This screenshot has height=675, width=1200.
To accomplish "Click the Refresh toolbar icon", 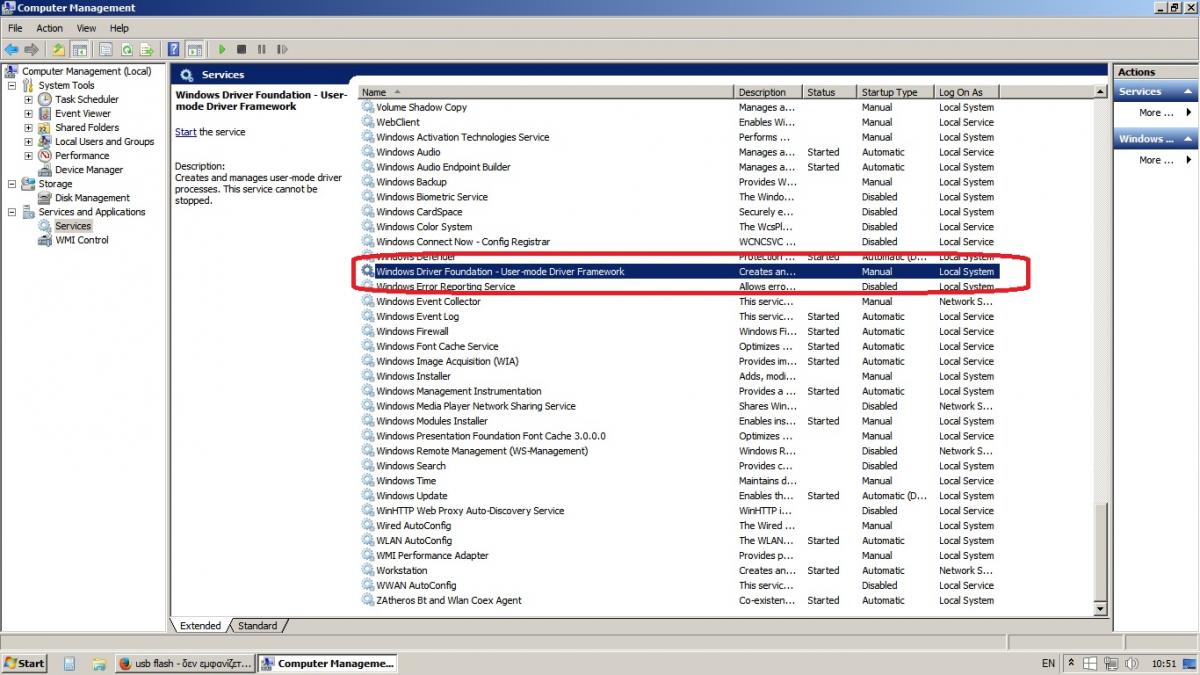I will [127, 49].
